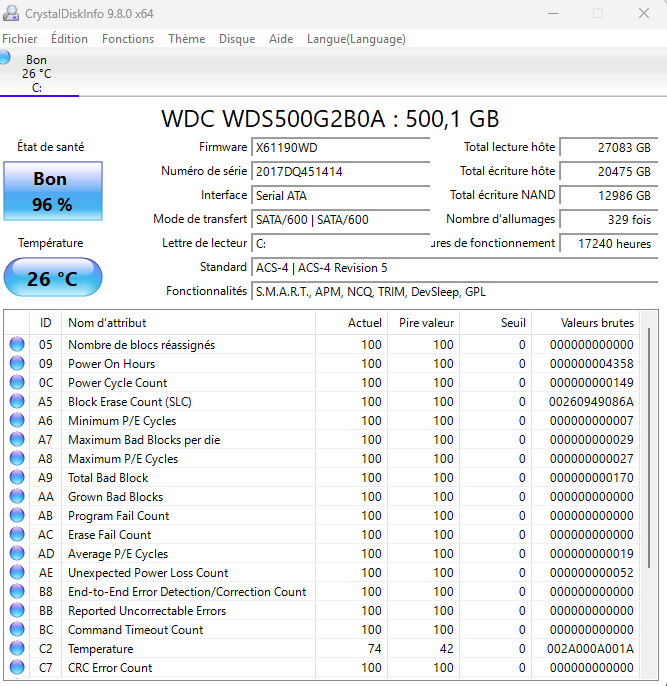Click status orb for Erase Fail Count row
This screenshot has height=686, width=667.
coord(17,535)
